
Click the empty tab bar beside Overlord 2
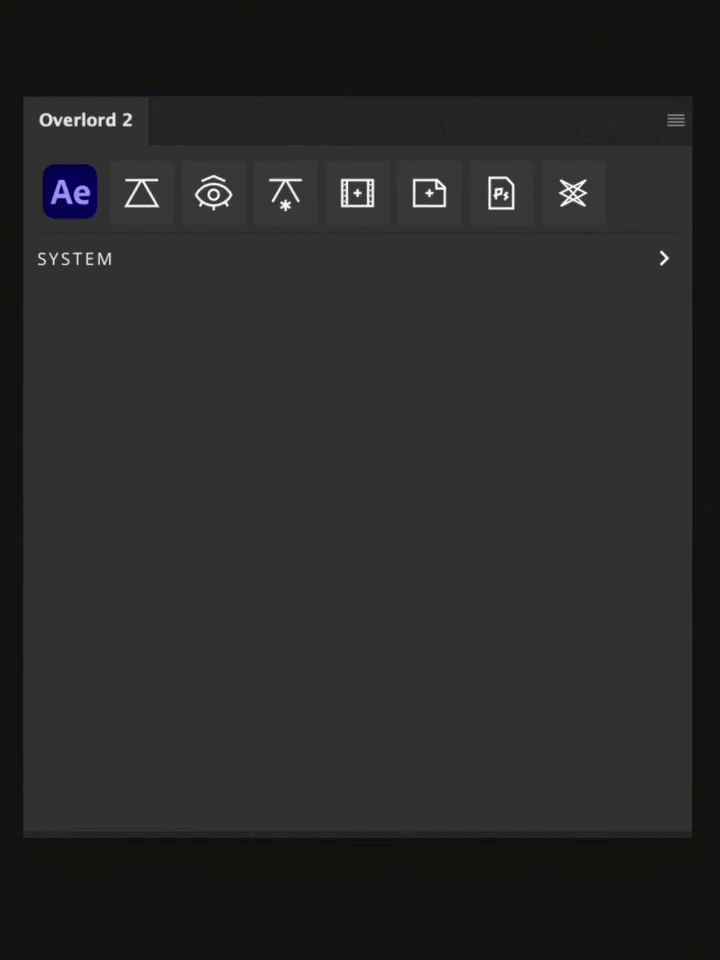404,120
